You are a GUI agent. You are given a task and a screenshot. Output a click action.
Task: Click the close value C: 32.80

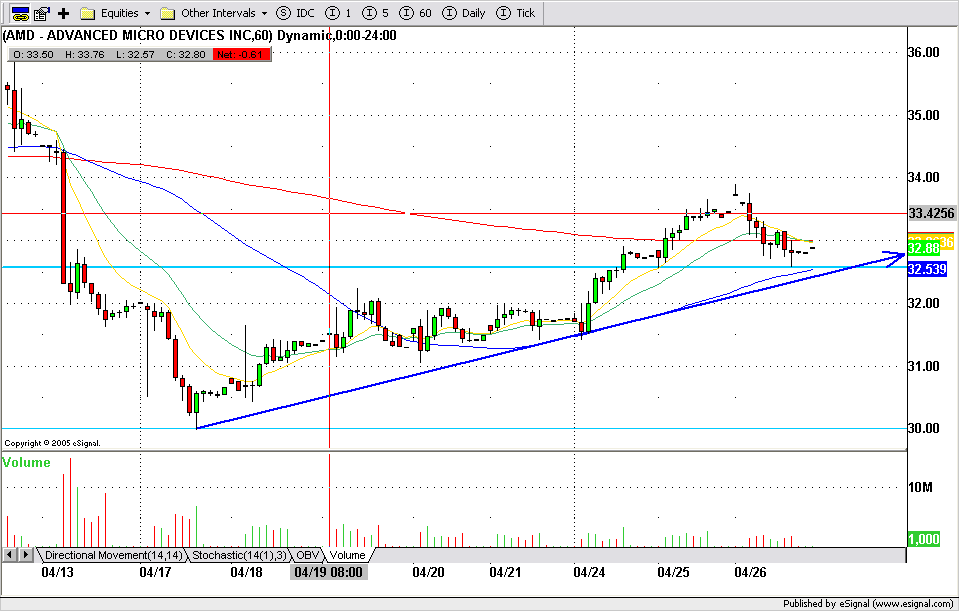pos(186,54)
